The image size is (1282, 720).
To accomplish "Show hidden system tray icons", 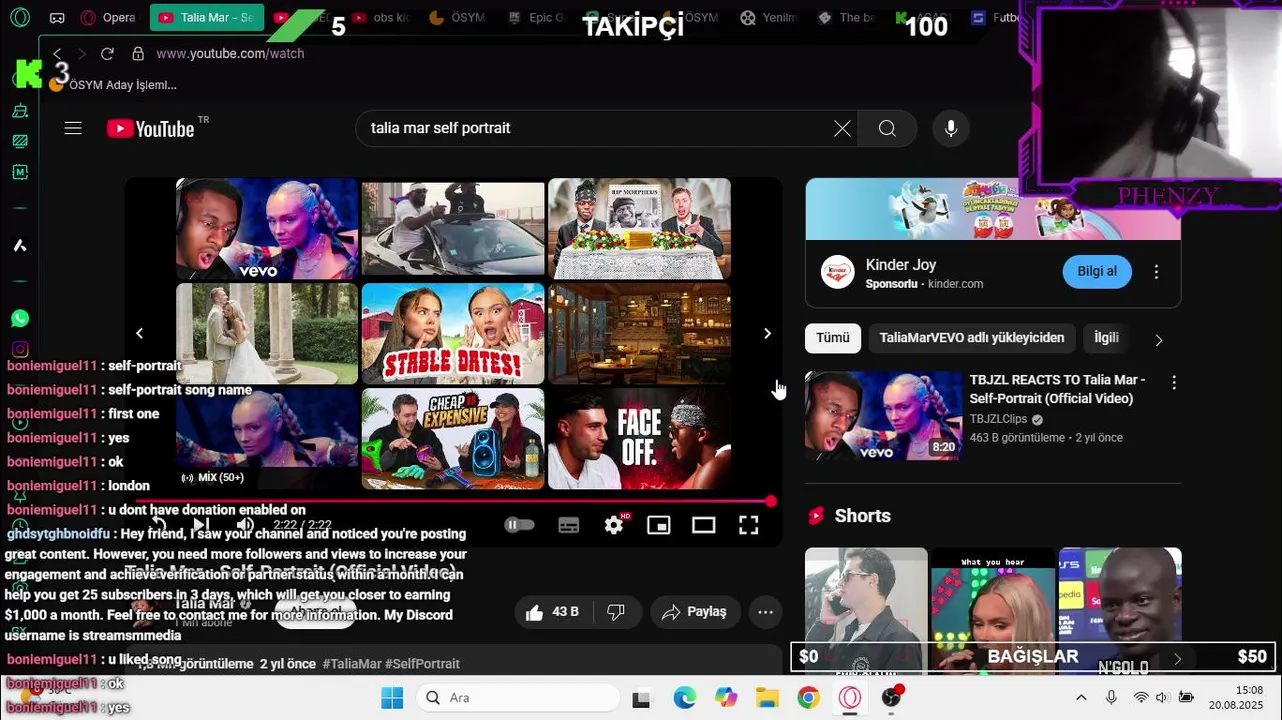I will (x=1081, y=698).
